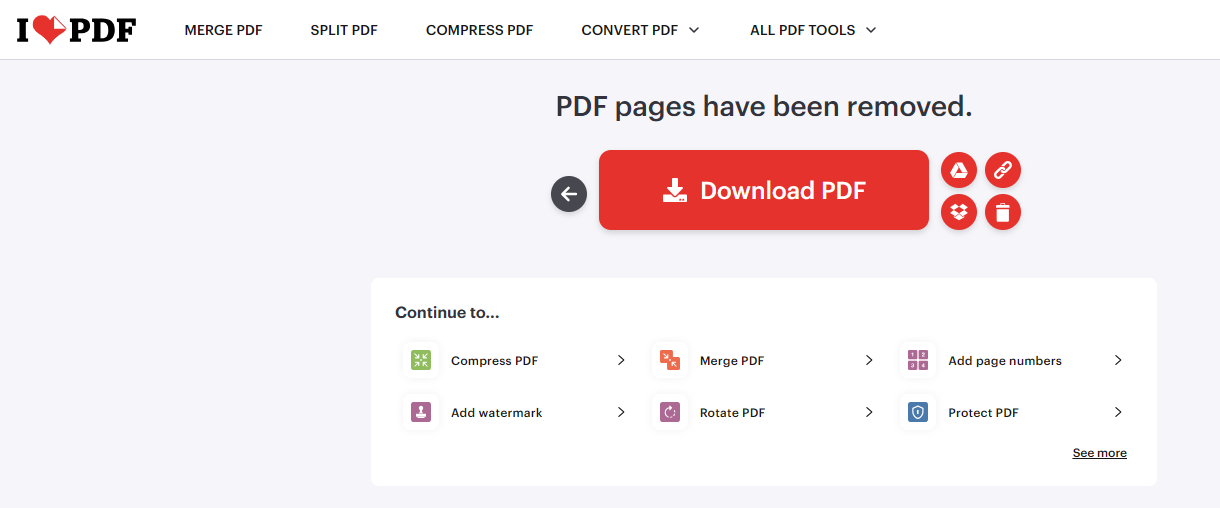Open the See more link
The width and height of the screenshot is (1220, 508).
pyautogui.click(x=1100, y=453)
